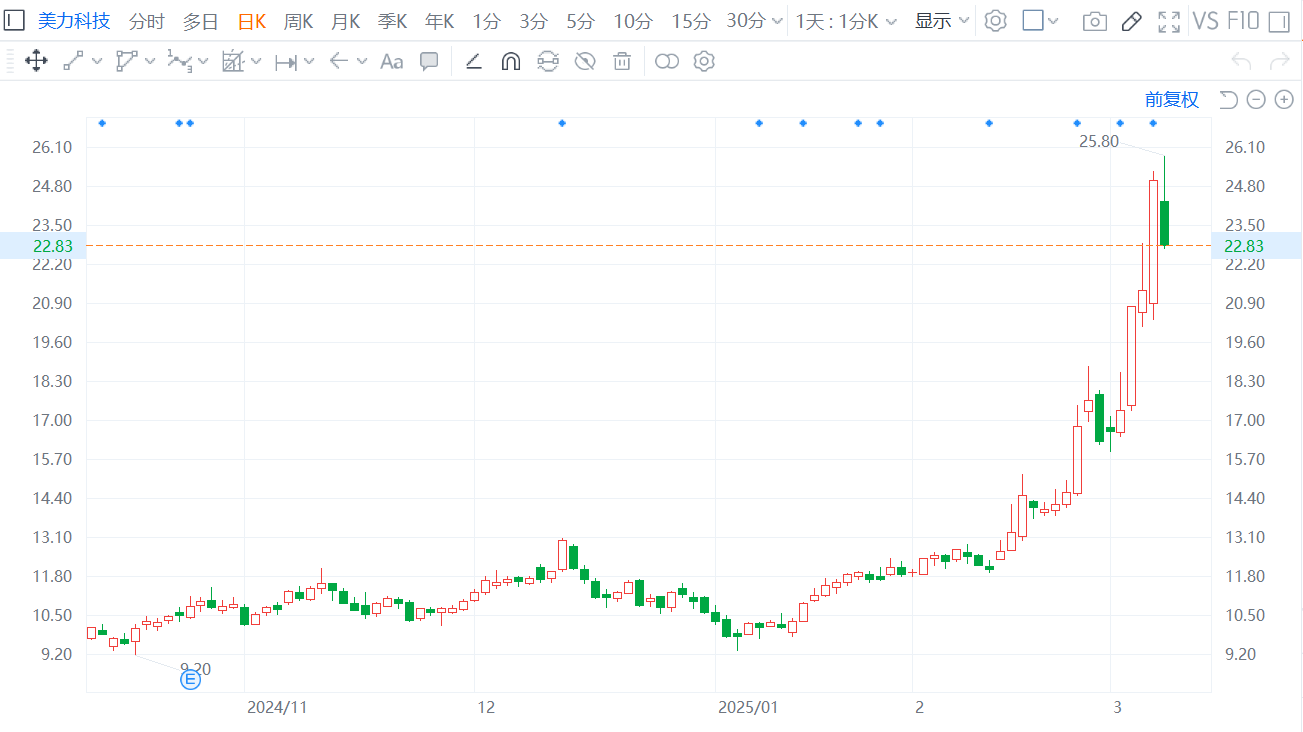
Task: Select the Aa text annotation tool
Action: 391,62
